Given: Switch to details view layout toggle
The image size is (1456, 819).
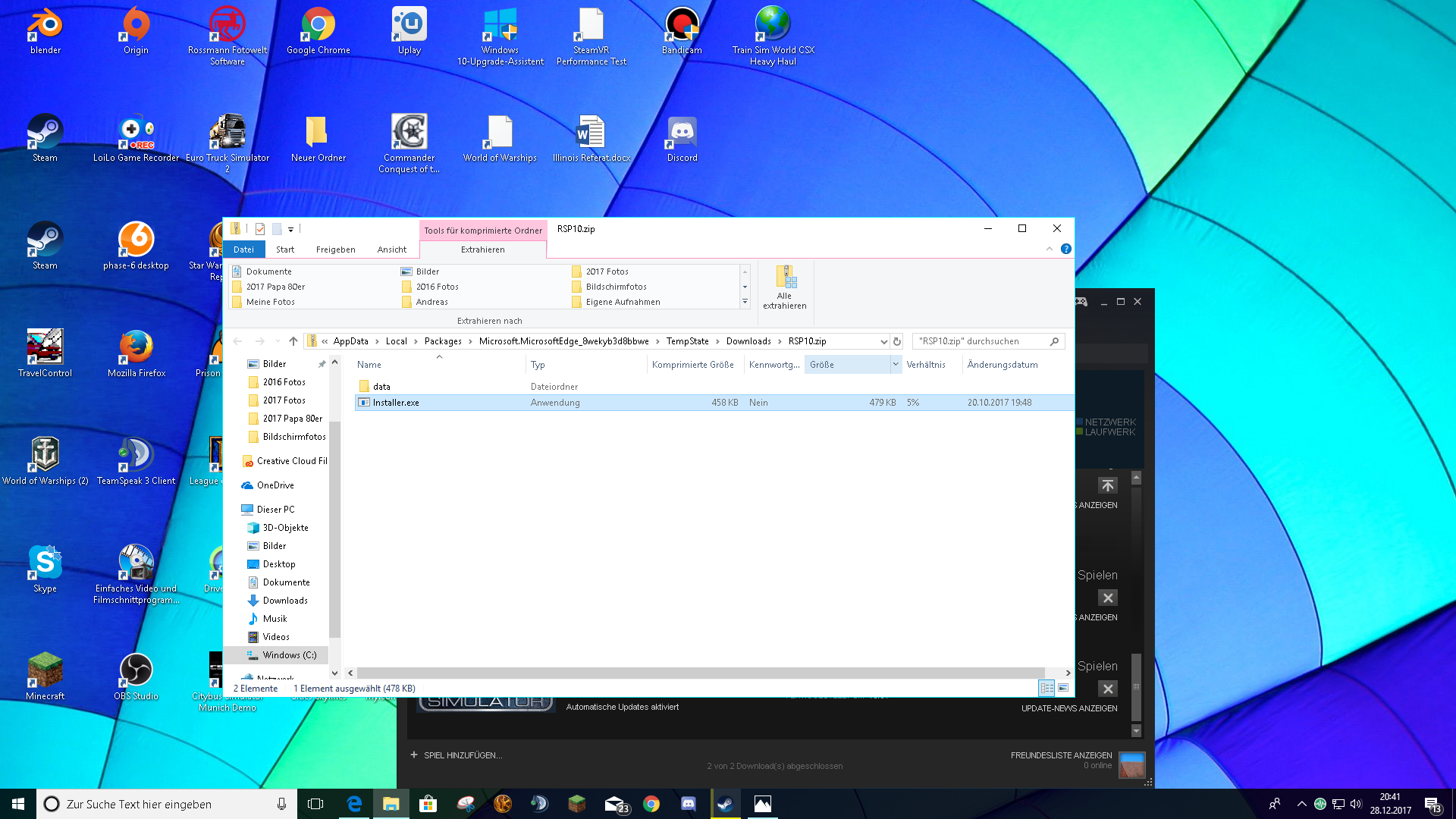Looking at the screenshot, I should click(x=1046, y=688).
